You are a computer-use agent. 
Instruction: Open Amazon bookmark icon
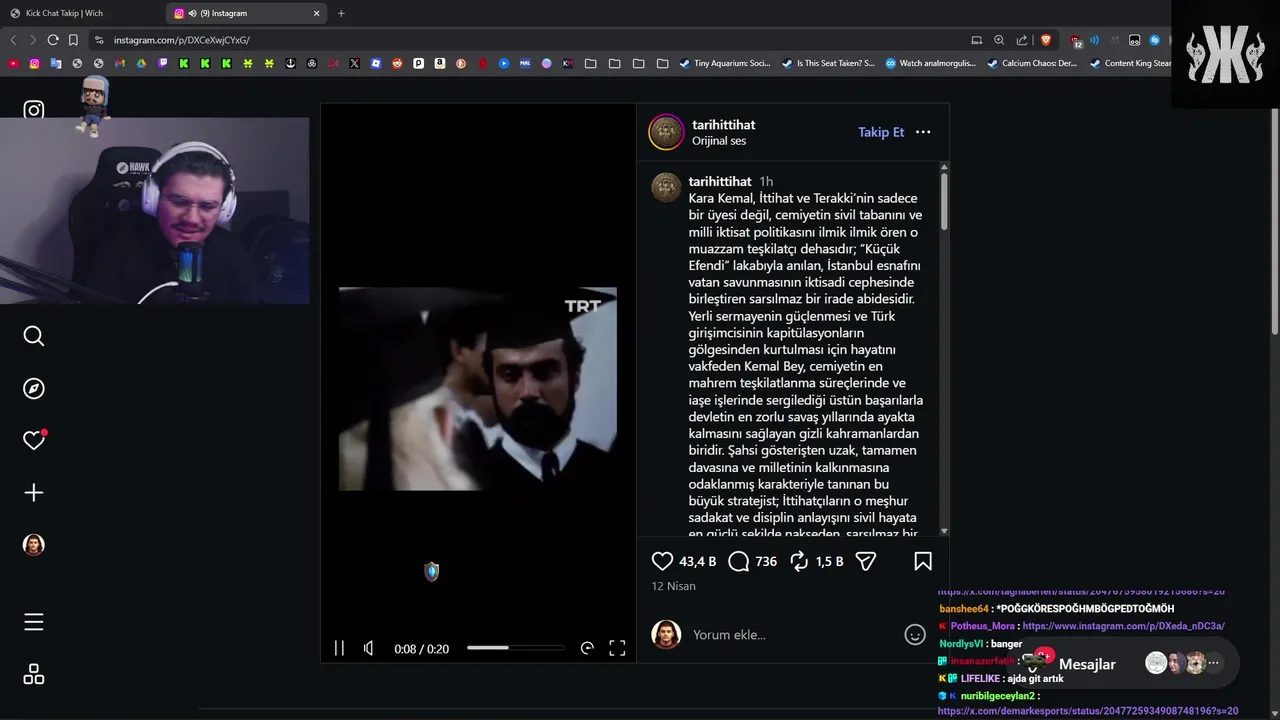click(439, 63)
